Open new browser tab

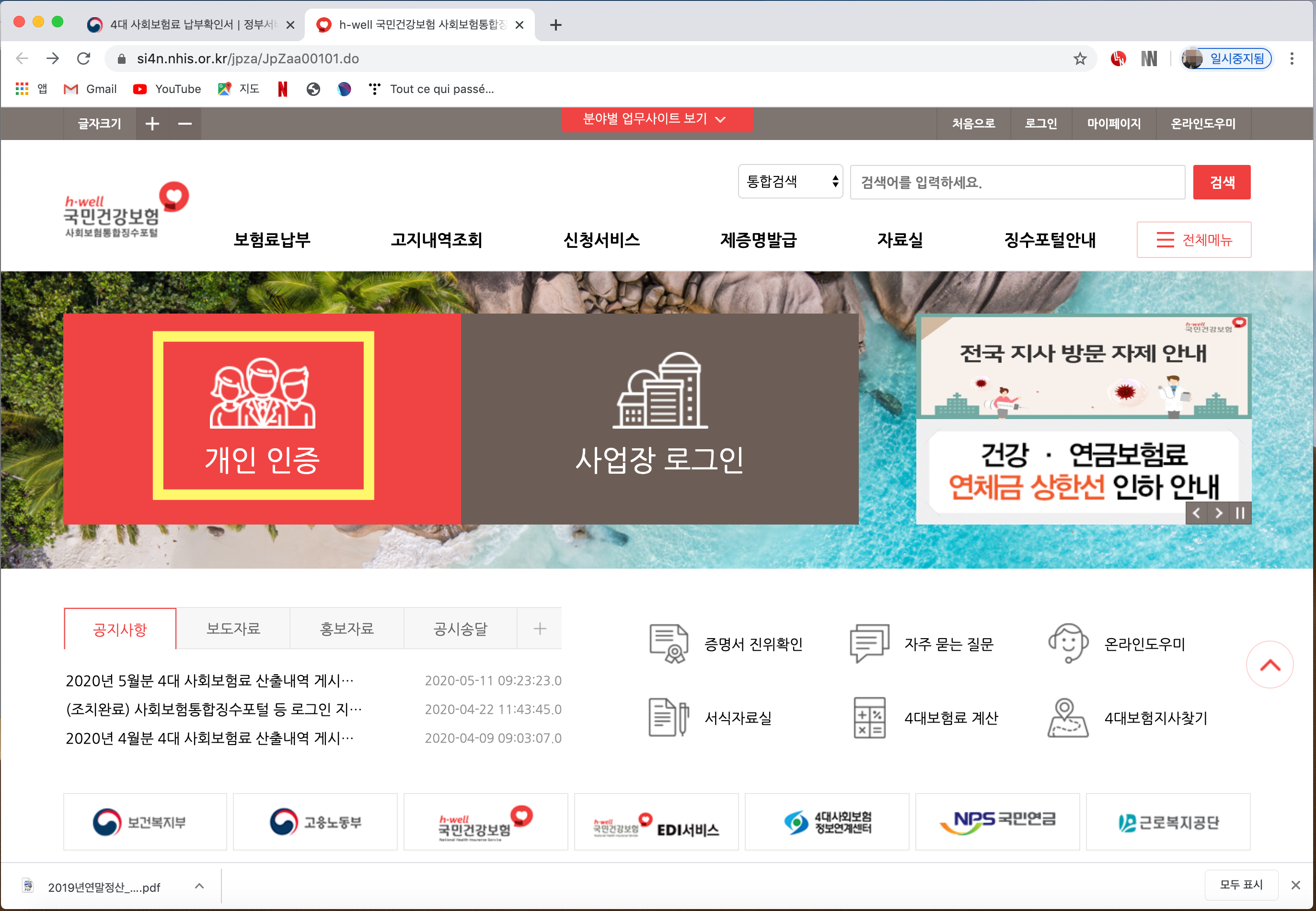[x=555, y=25]
